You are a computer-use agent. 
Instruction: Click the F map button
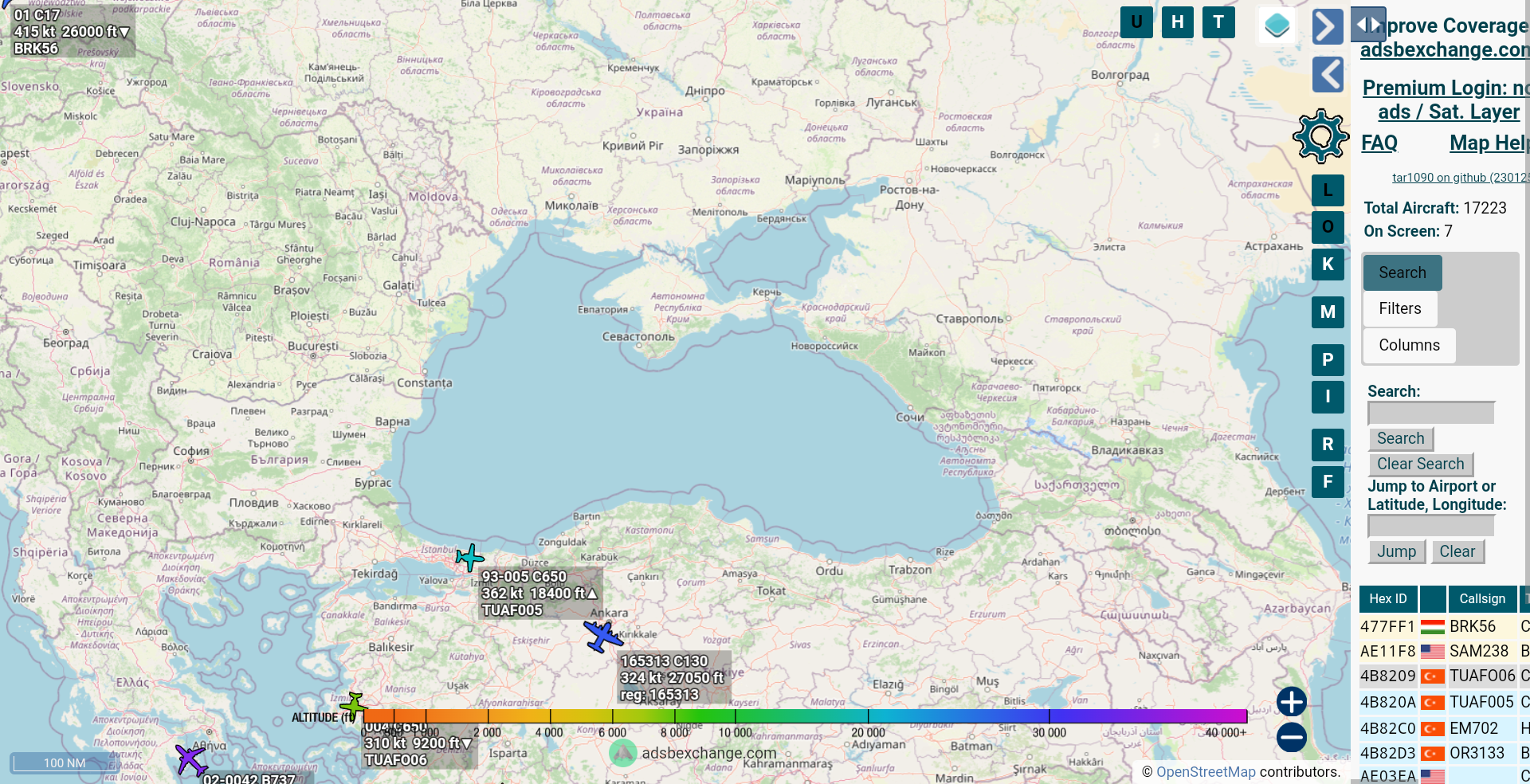1328,482
